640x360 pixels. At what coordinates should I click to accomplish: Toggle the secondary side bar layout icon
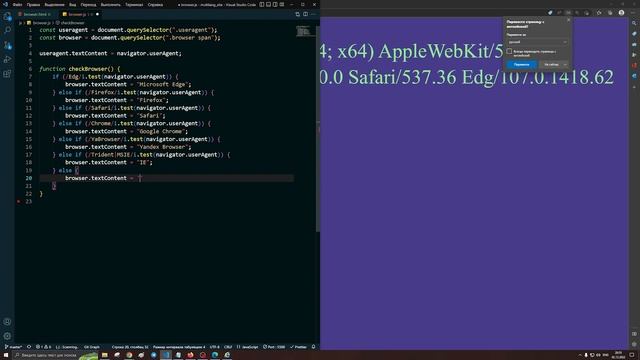click(x=275, y=4)
